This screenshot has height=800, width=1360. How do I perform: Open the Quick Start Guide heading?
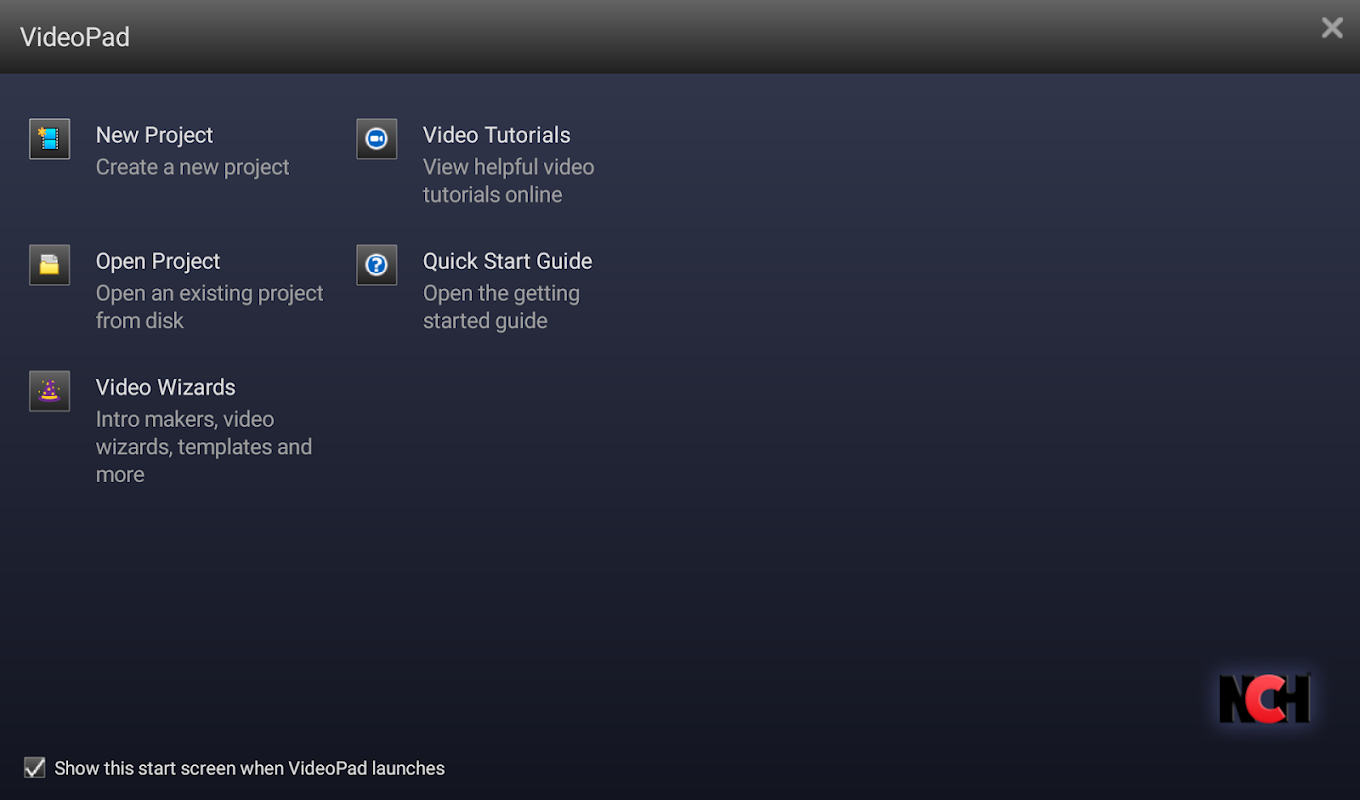click(x=508, y=261)
